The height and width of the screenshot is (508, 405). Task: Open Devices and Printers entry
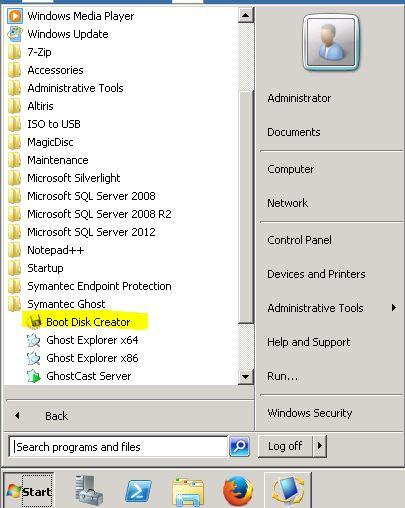click(316, 274)
